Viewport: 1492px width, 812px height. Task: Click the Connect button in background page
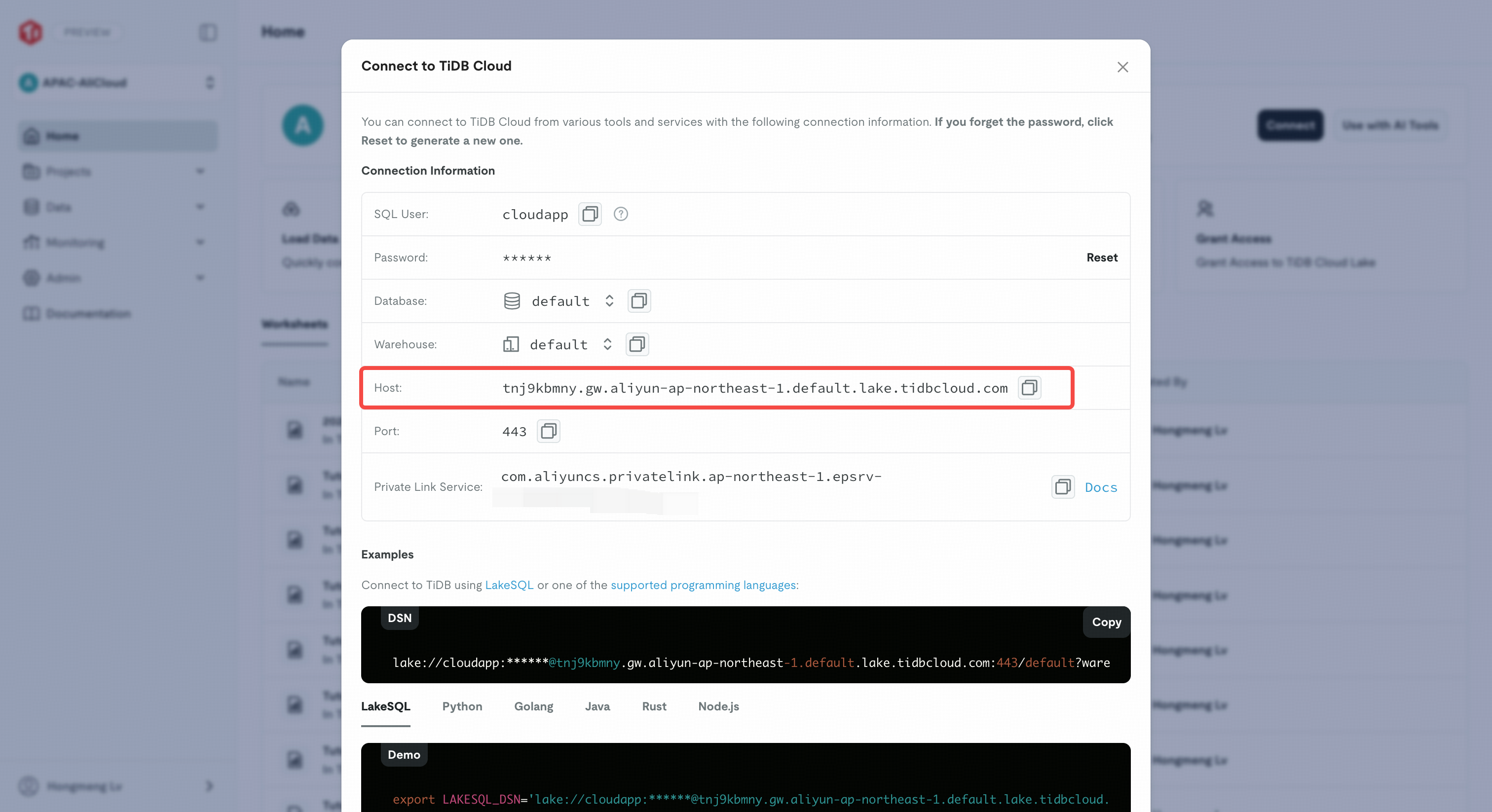(x=1290, y=125)
